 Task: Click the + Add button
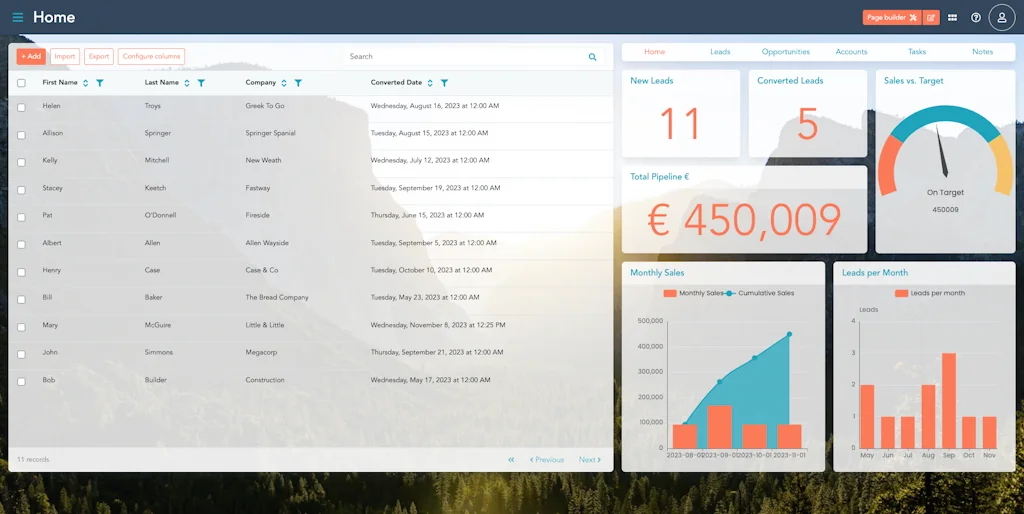click(31, 57)
